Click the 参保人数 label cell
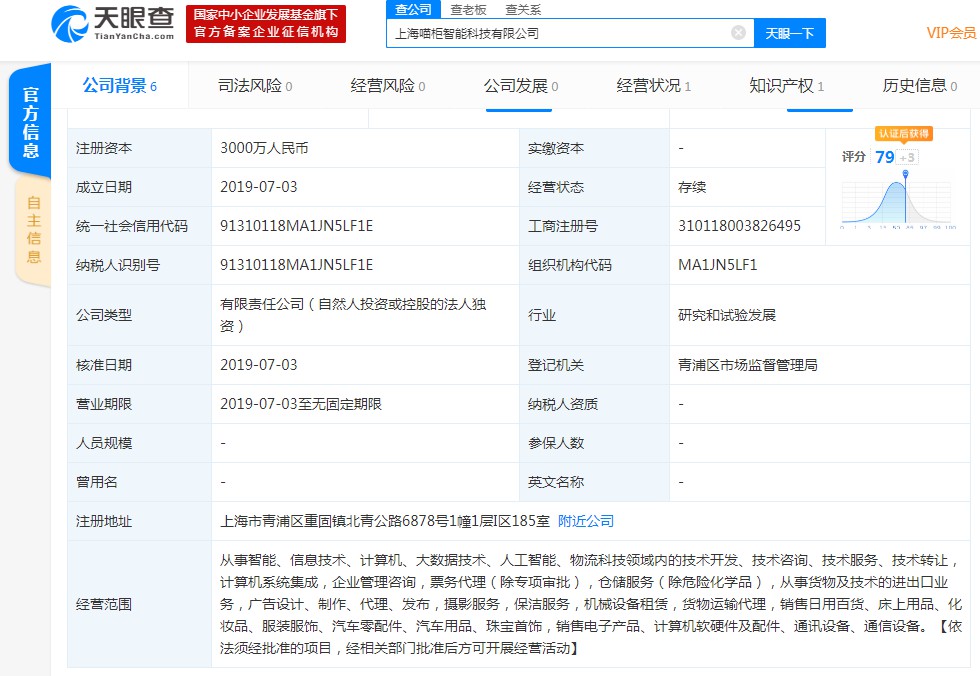This screenshot has width=980, height=676. click(x=594, y=443)
